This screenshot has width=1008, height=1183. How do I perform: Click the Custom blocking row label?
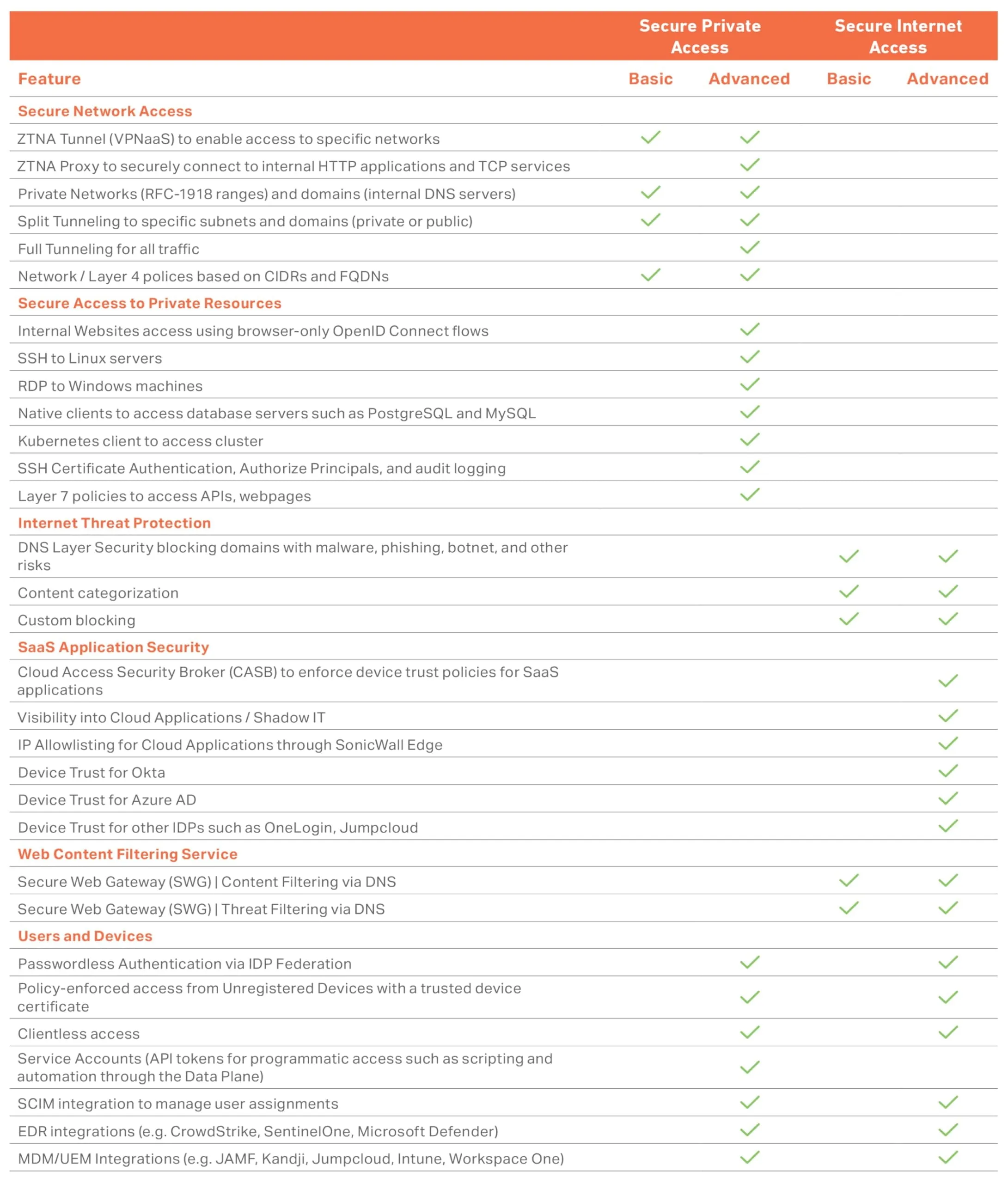(x=77, y=621)
